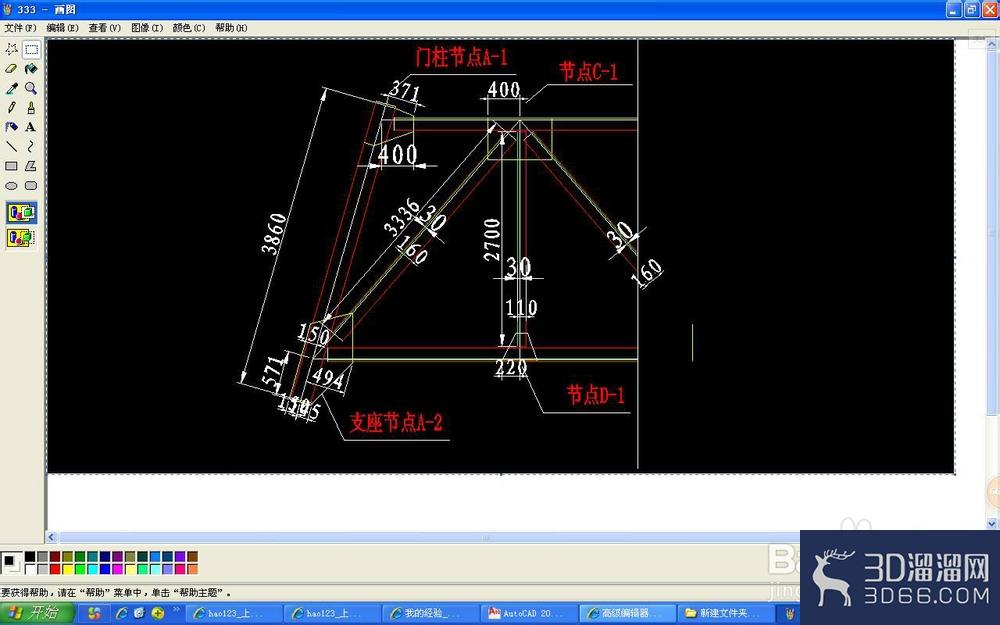Choose the Eraser tool
The image size is (1000, 625).
point(11,69)
